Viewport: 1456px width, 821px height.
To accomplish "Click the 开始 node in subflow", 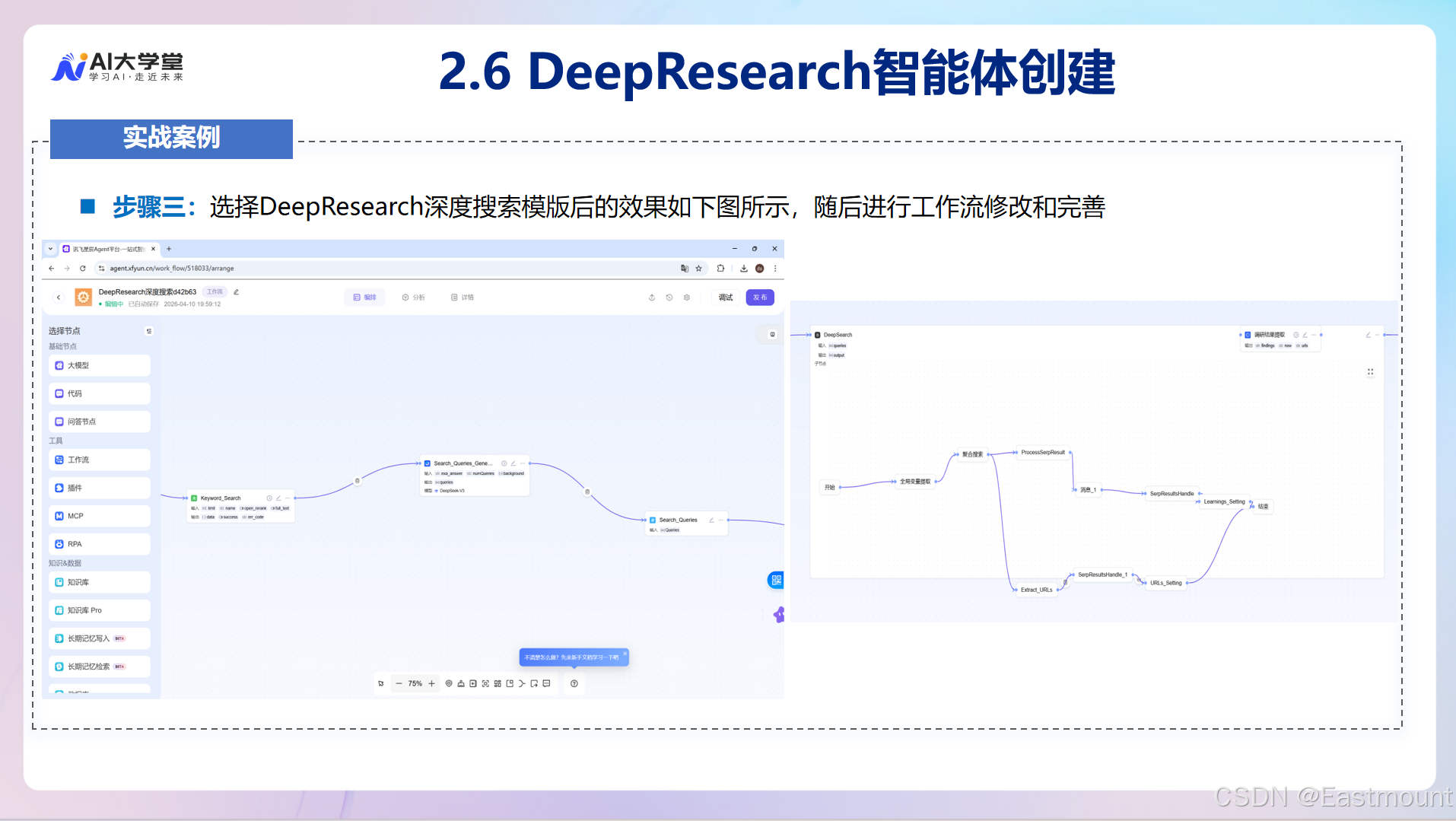I will point(830,488).
